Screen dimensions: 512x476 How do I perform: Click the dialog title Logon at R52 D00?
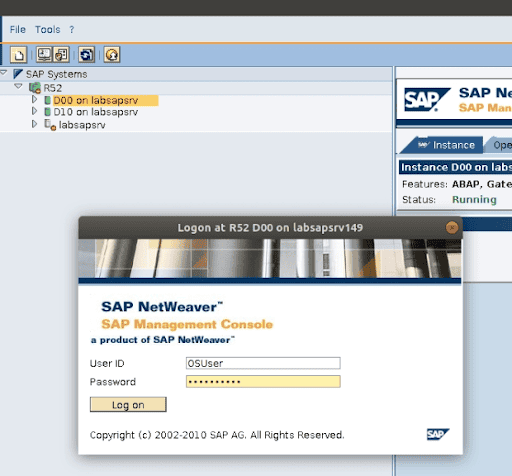pos(270,228)
